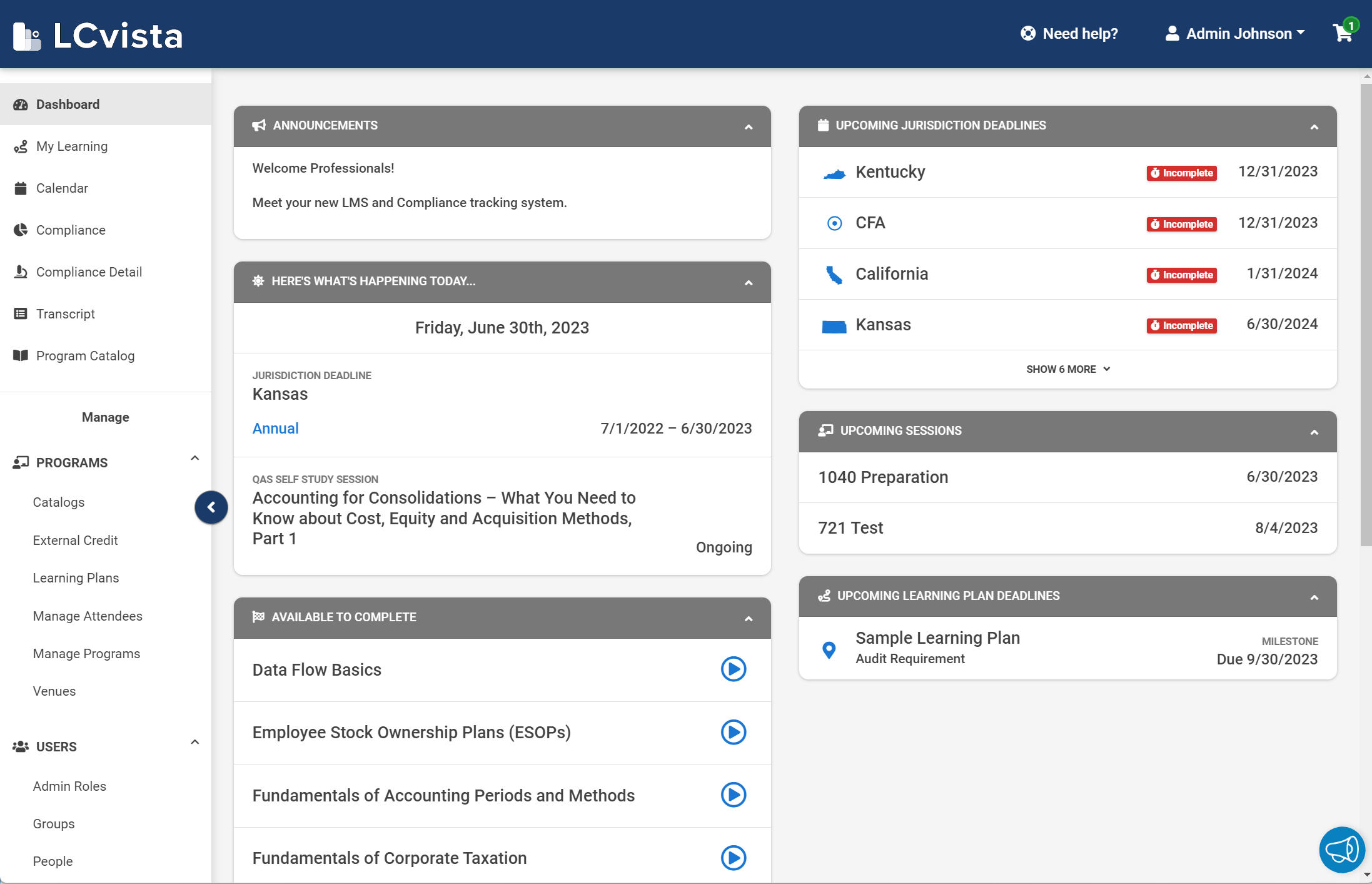Click California's Incomplete status badge

(x=1181, y=275)
